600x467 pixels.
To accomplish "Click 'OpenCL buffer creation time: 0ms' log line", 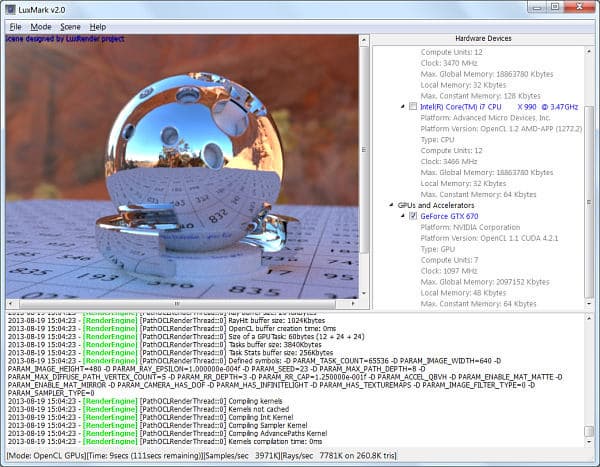I will pos(172,328).
